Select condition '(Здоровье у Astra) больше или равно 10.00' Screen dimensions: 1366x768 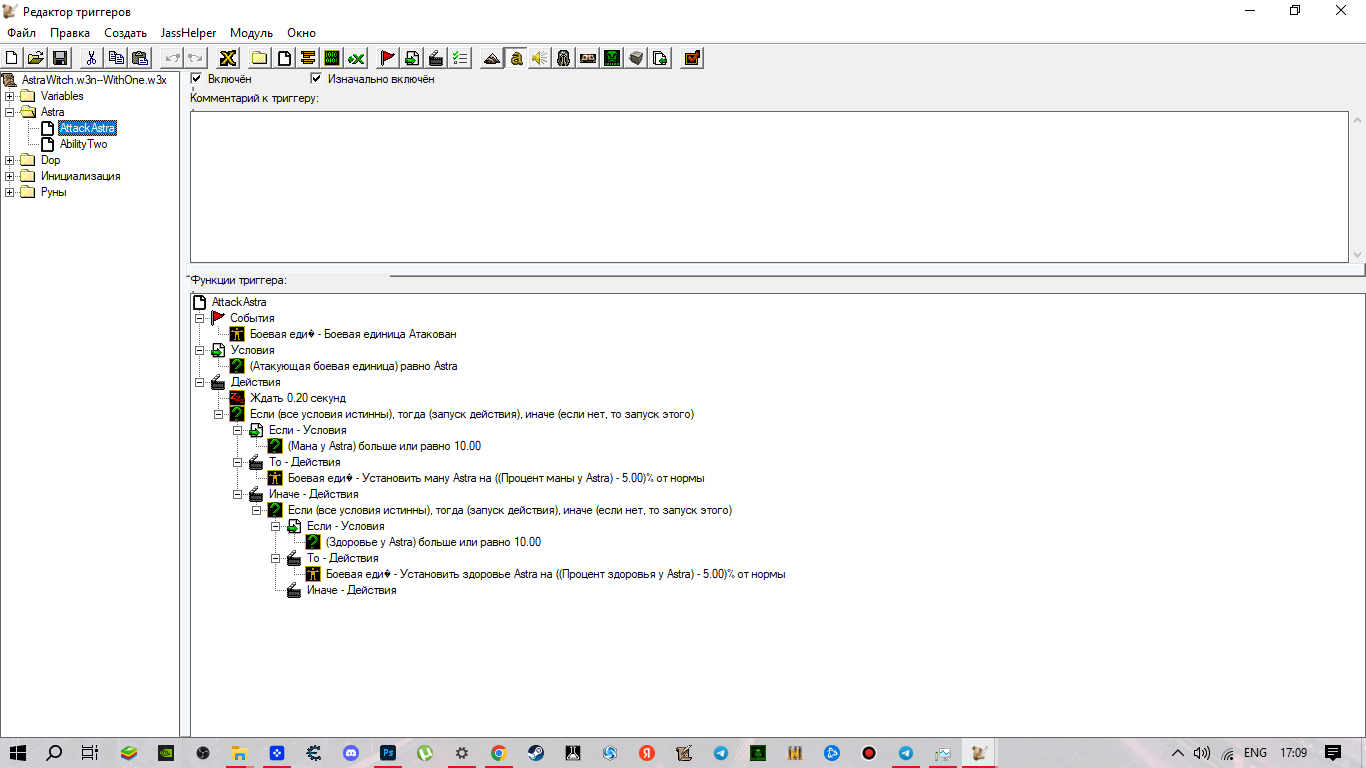(433, 542)
